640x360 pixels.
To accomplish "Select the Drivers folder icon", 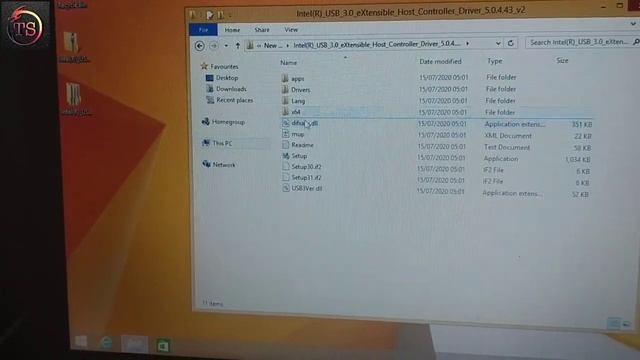I will [285, 89].
